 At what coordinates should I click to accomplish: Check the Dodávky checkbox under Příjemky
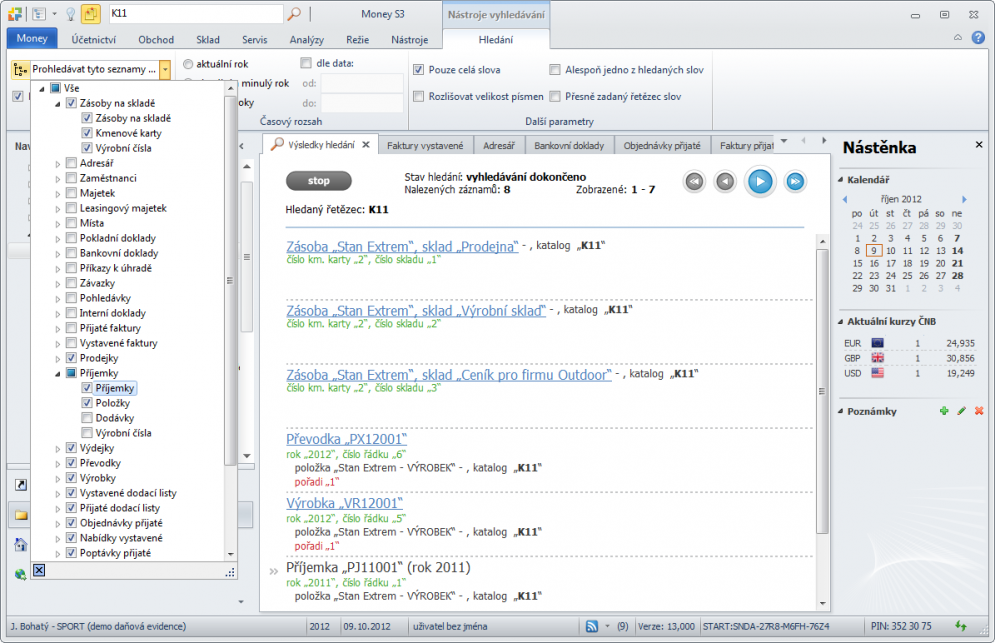pos(87,418)
